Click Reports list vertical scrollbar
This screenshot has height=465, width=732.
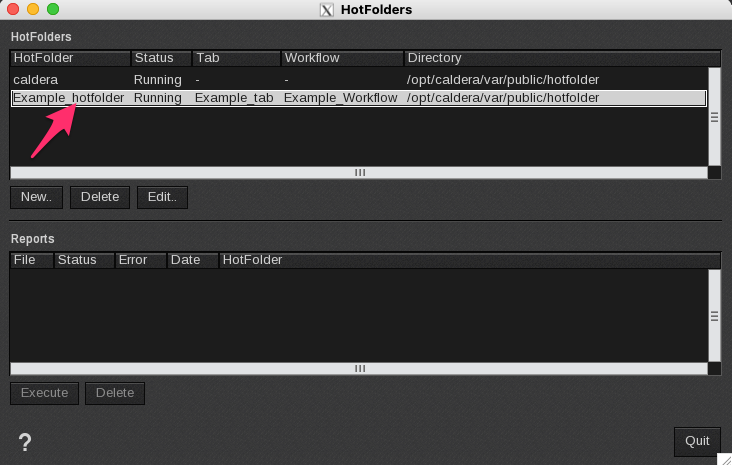coord(714,316)
